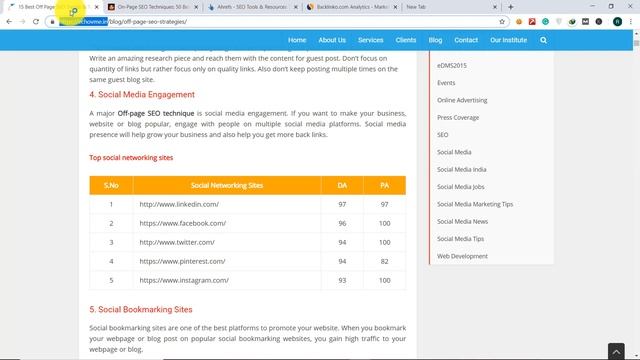Open a new tab with the plus button
The height and width of the screenshot is (360, 640).
pyautogui.click(x=511, y=7)
